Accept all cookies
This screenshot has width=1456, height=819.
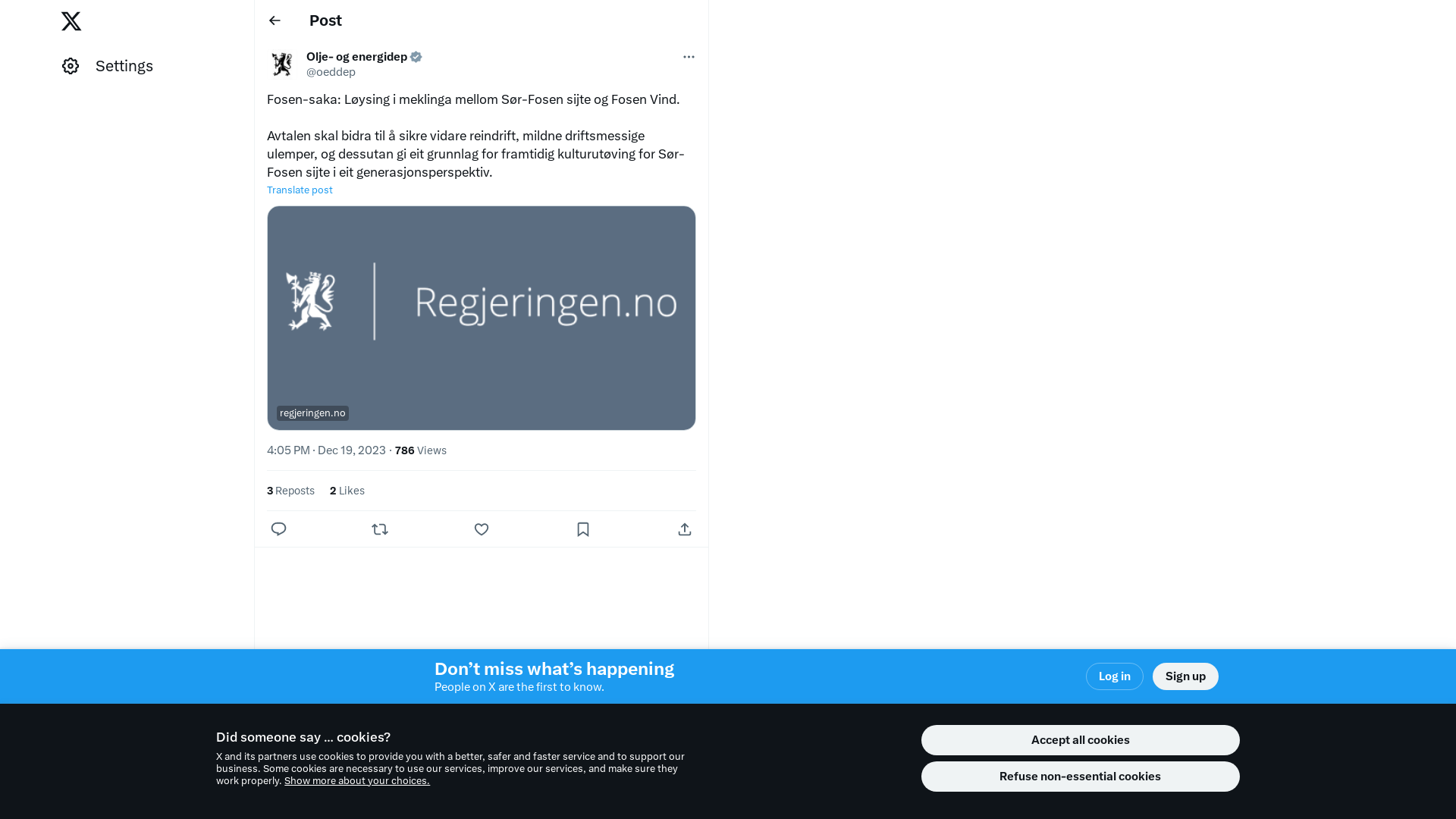point(1080,740)
